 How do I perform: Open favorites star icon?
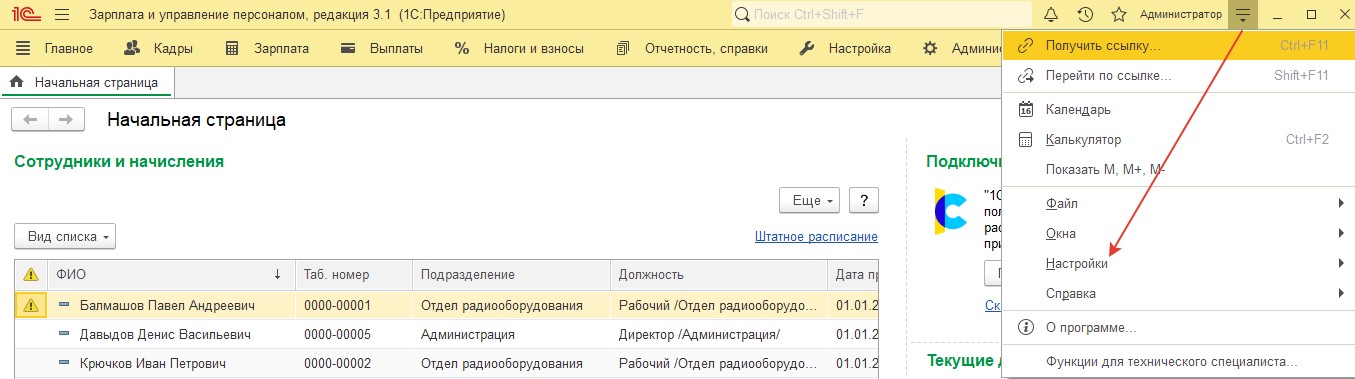pos(1119,15)
